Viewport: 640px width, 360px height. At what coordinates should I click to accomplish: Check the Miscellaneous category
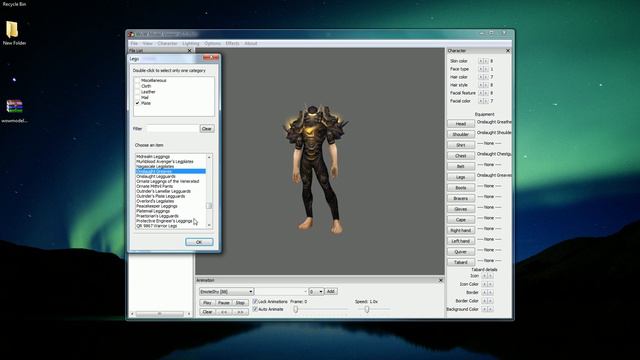click(138, 80)
